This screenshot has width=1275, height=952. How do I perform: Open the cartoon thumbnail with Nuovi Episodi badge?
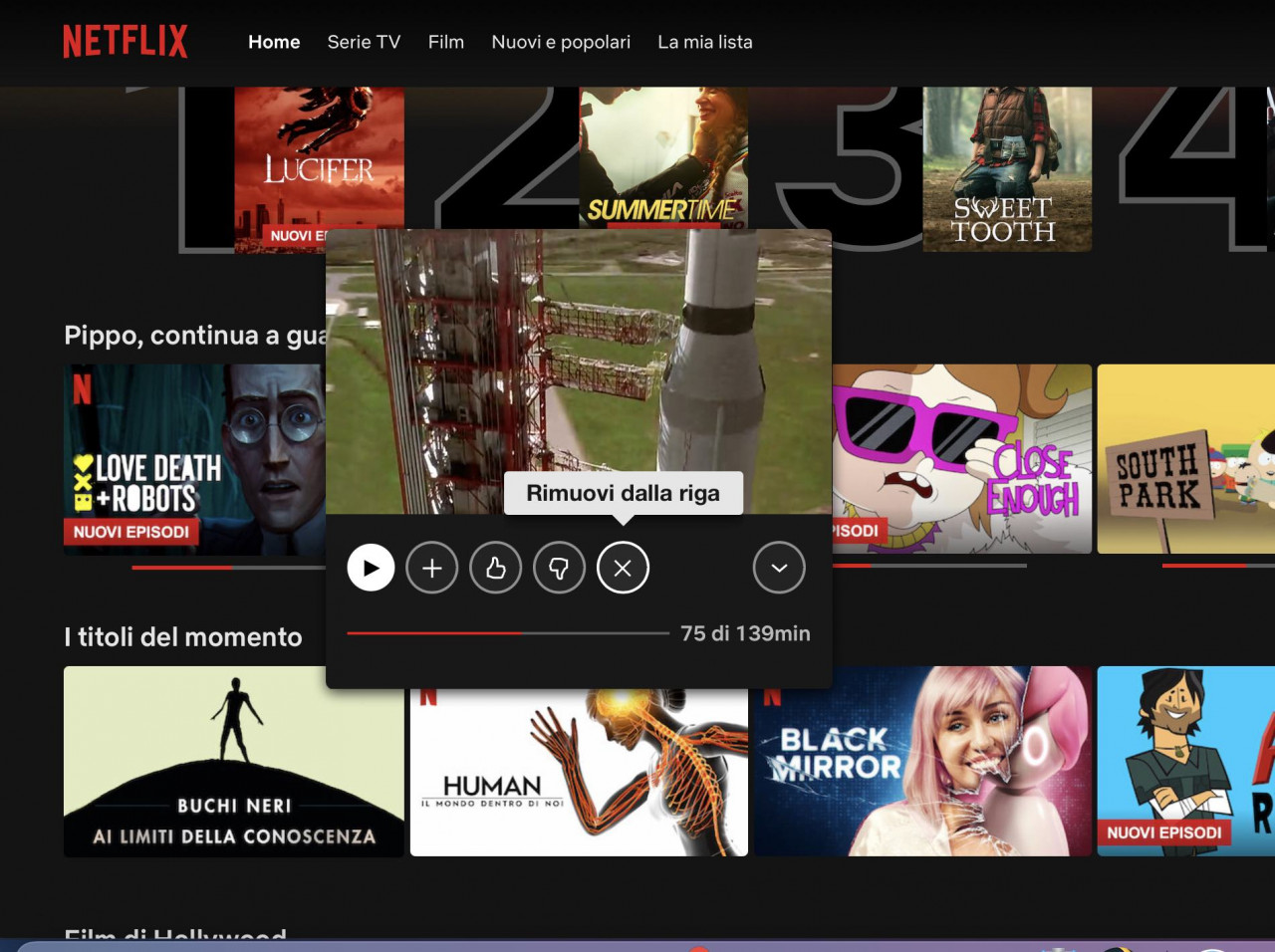(1185, 762)
